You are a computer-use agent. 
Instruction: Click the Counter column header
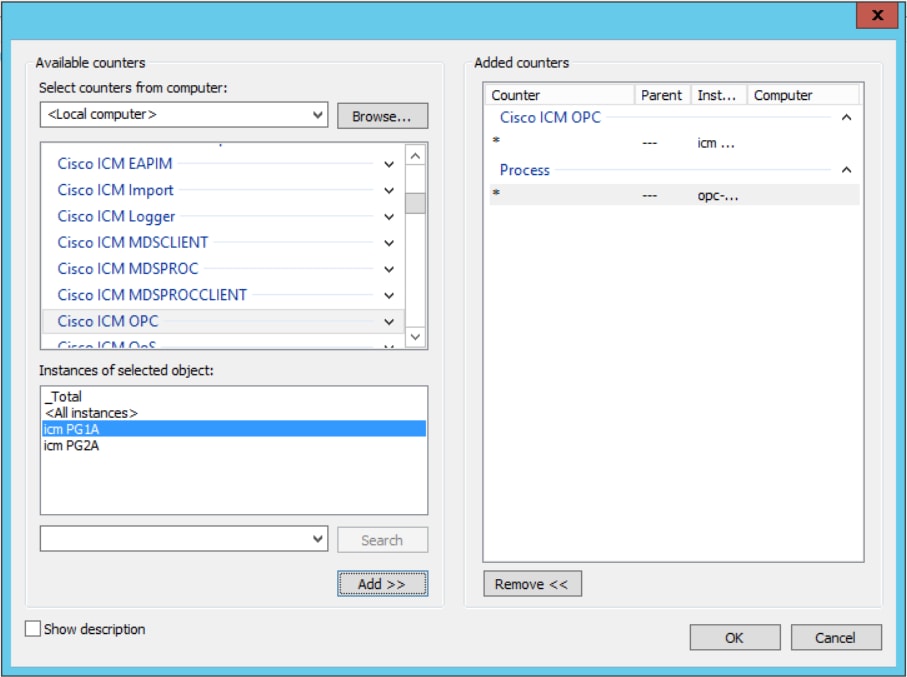tap(560, 95)
